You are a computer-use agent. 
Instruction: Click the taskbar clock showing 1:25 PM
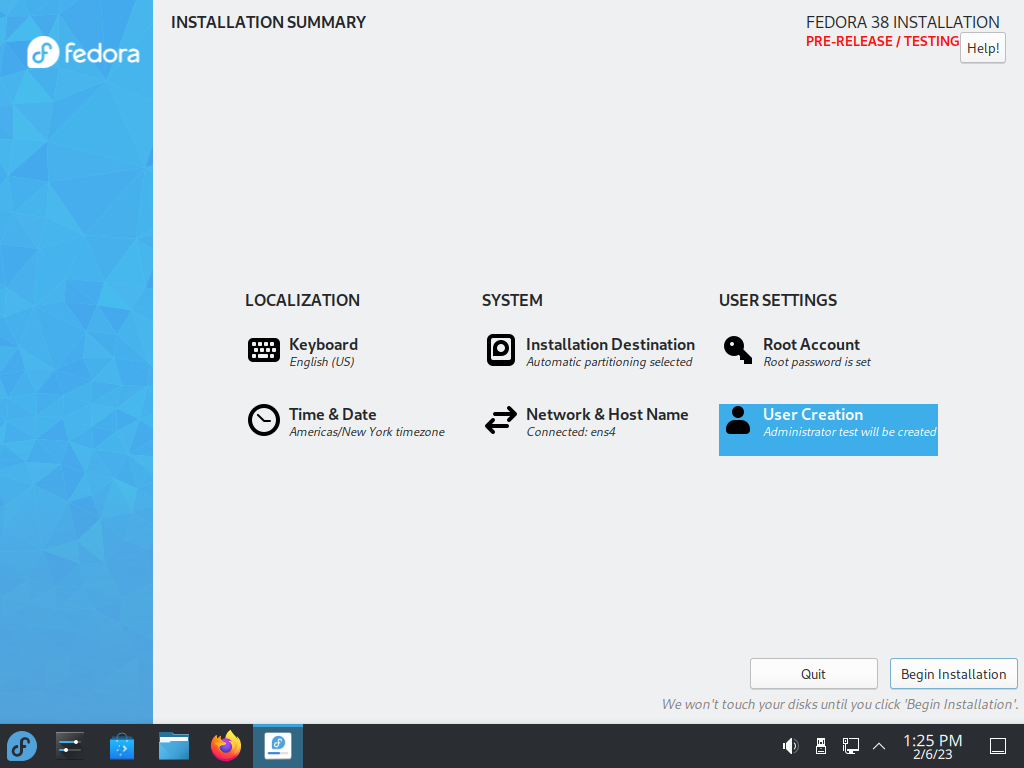pyautogui.click(x=933, y=746)
